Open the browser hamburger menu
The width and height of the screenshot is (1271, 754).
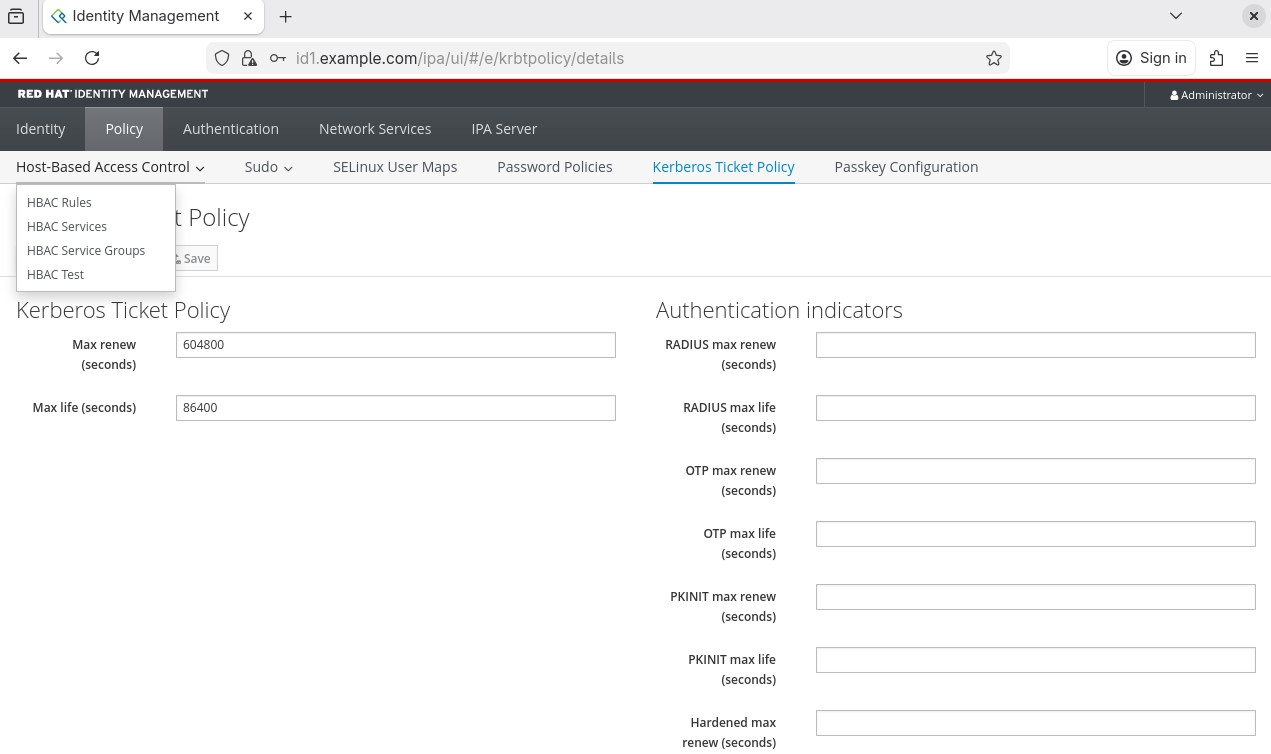[1252, 58]
